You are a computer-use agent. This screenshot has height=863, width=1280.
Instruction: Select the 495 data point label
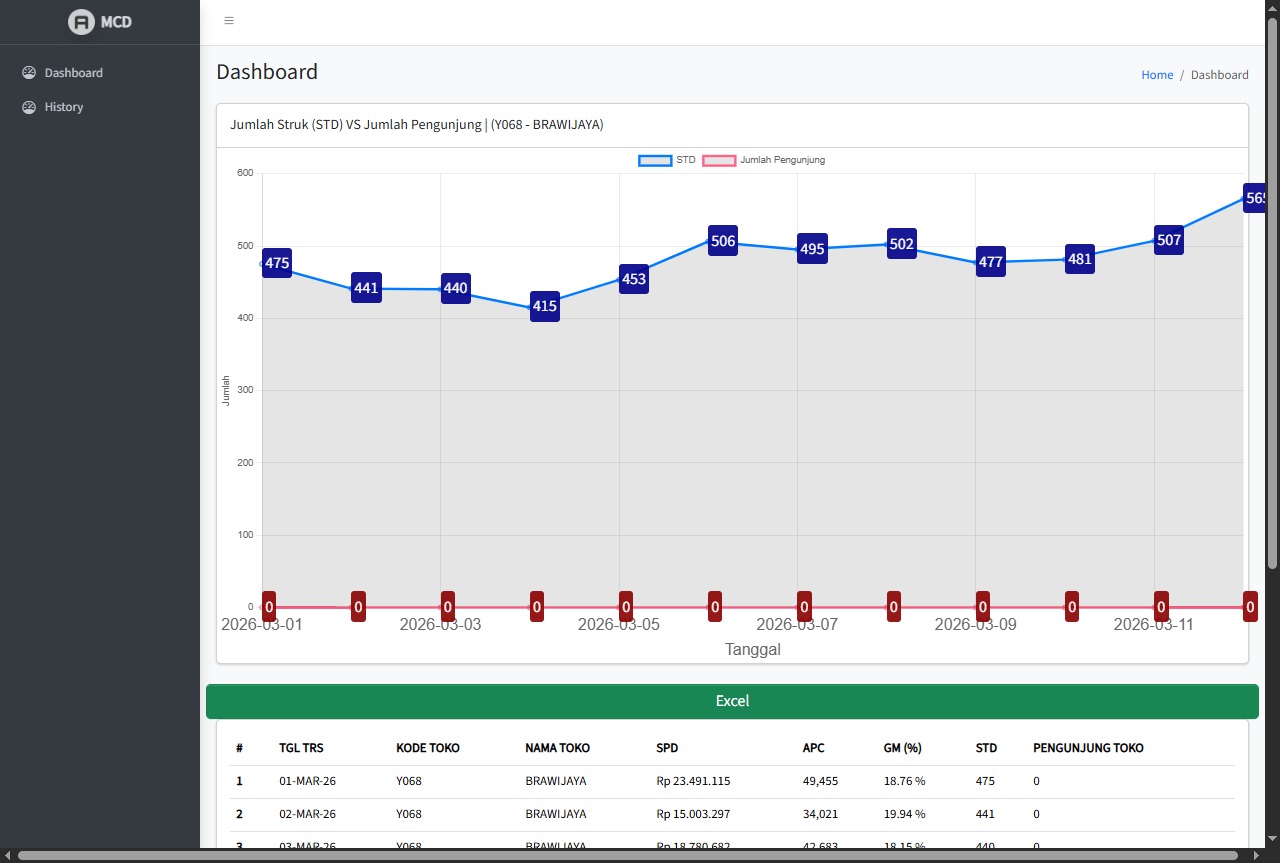(x=812, y=248)
